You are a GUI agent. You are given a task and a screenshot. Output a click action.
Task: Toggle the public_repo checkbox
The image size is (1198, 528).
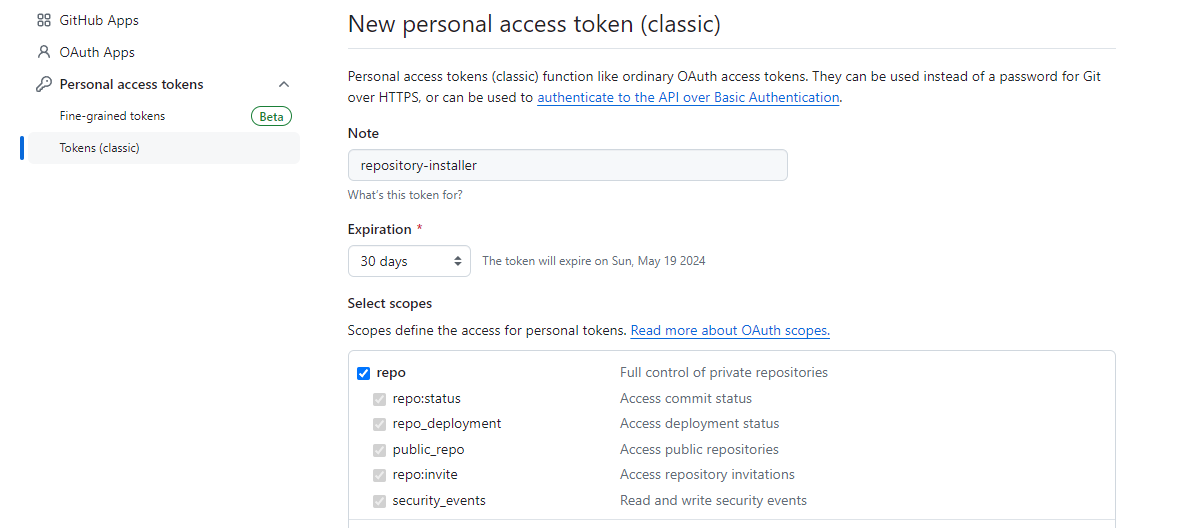(x=379, y=450)
